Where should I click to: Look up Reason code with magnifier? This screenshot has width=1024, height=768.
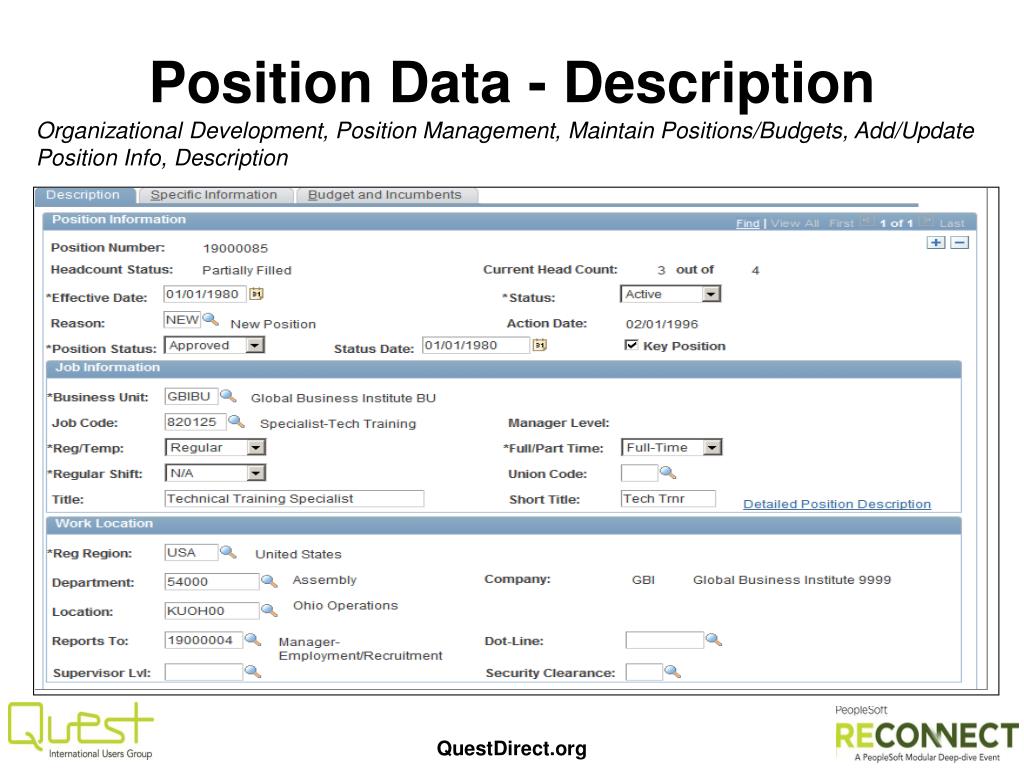coord(210,319)
